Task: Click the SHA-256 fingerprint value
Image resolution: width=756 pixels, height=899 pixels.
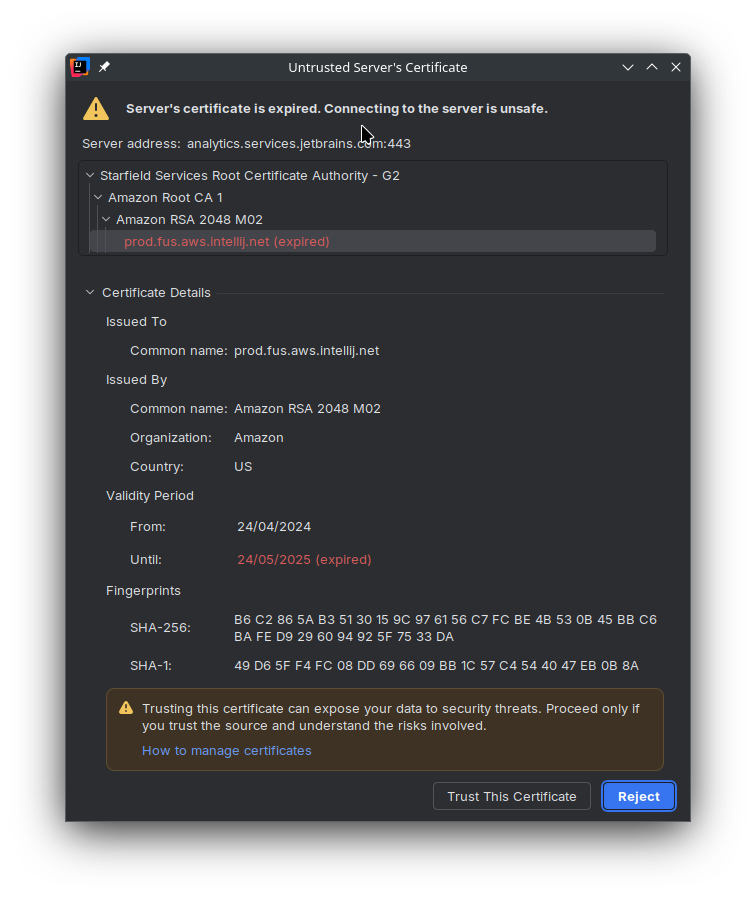Action: click(445, 628)
